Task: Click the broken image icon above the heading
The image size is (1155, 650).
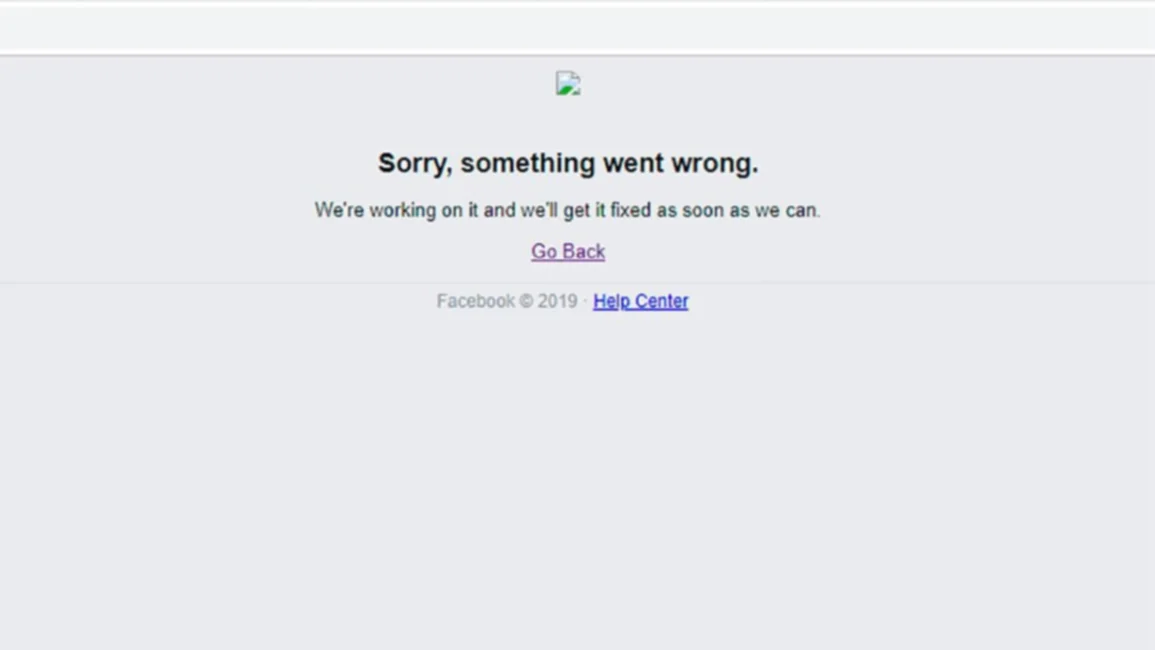Action: tap(568, 83)
